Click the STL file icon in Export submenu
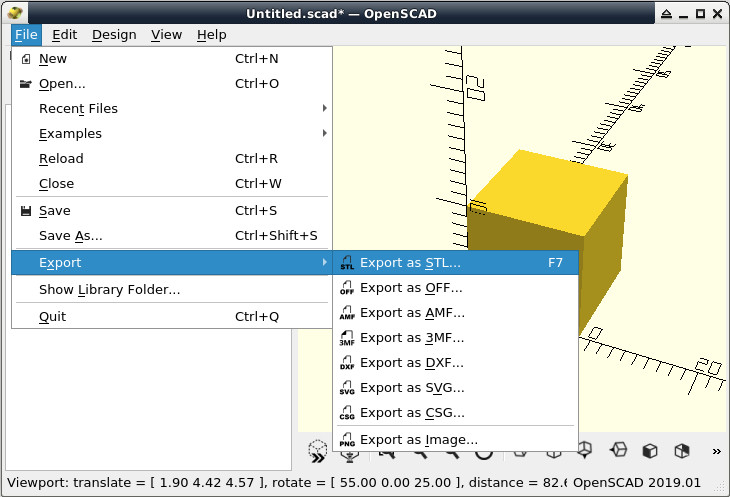The width and height of the screenshot is (730, 497). pos(347,262)
